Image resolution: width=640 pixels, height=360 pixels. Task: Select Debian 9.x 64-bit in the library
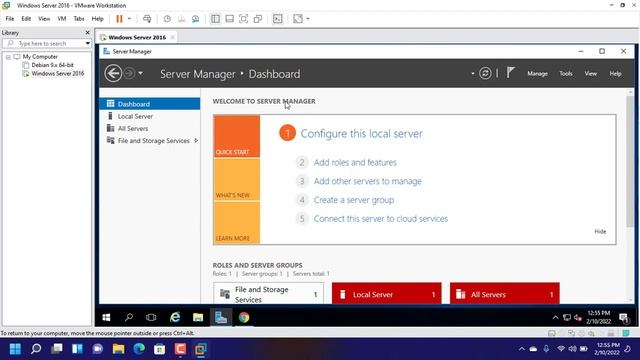(x=52, y=65)
